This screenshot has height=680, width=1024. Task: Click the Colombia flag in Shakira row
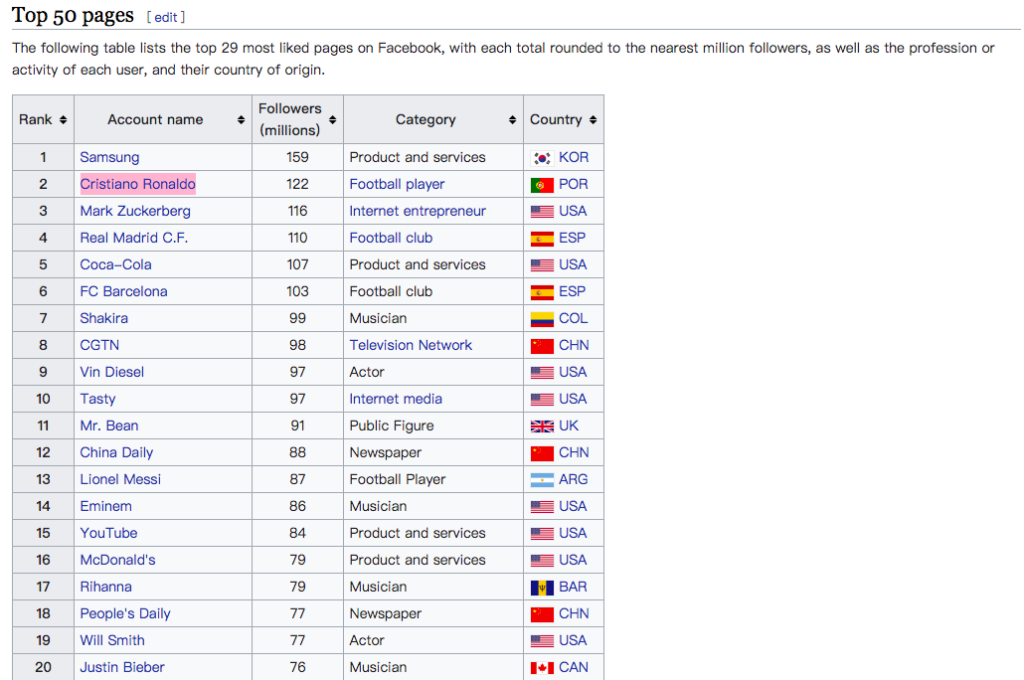point(542,319)
